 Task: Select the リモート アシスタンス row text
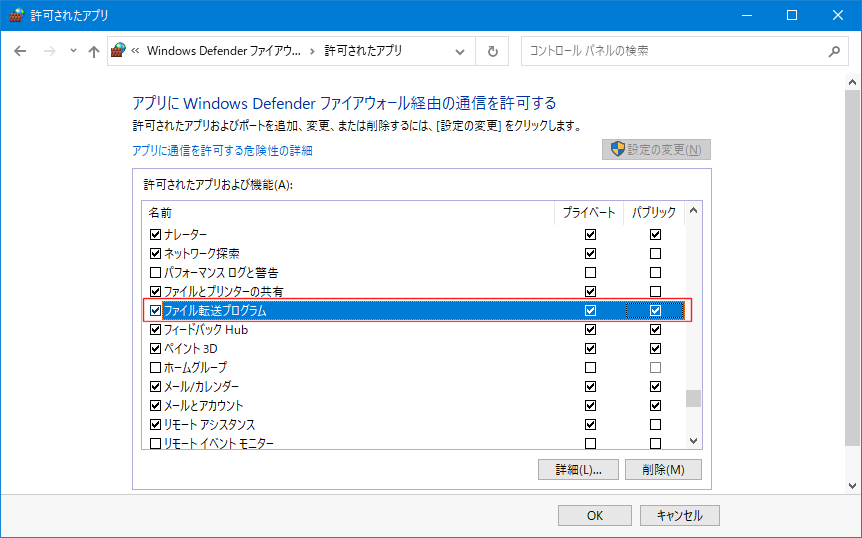(x=209, y=425)
